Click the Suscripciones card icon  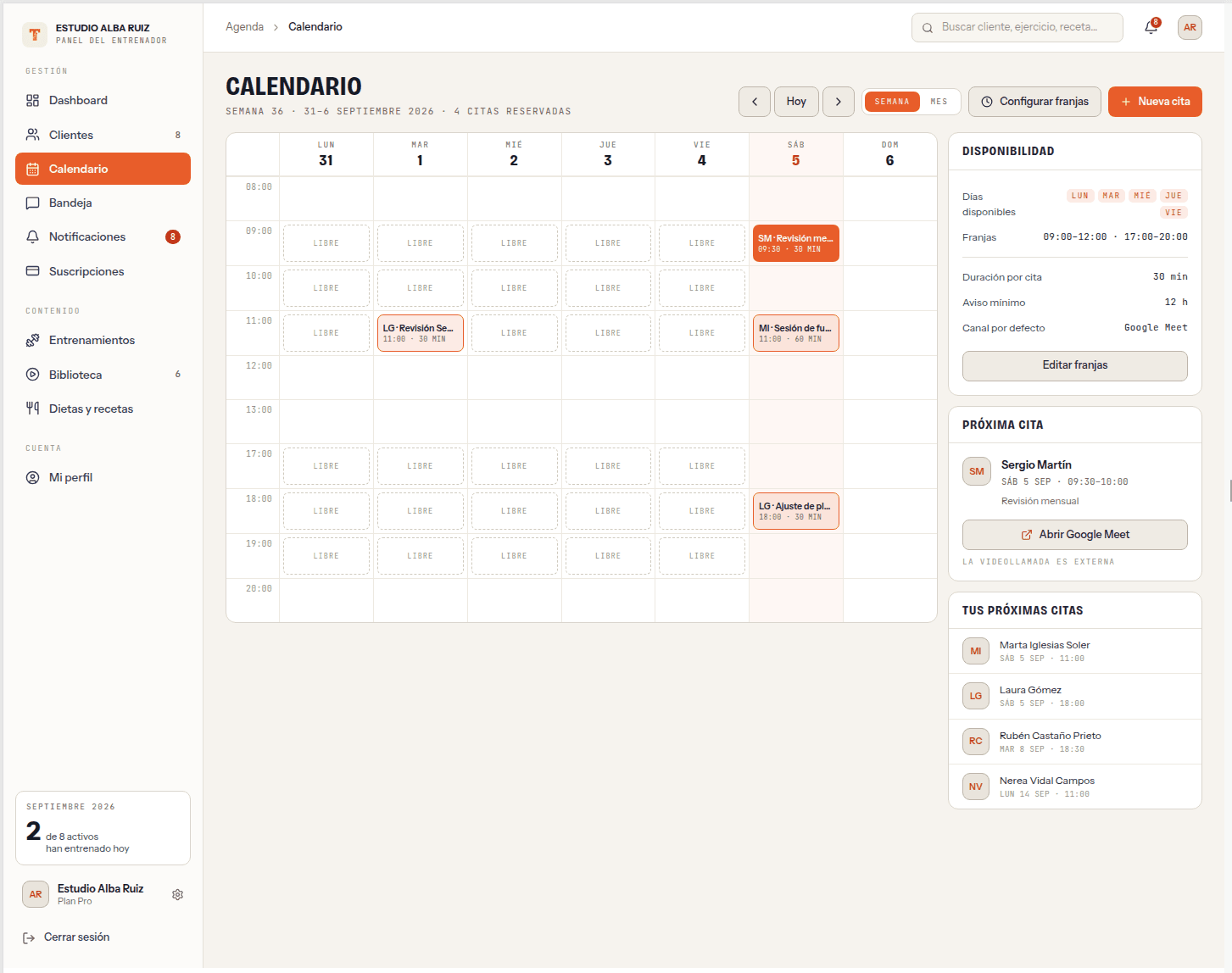(x=32, y=271)
